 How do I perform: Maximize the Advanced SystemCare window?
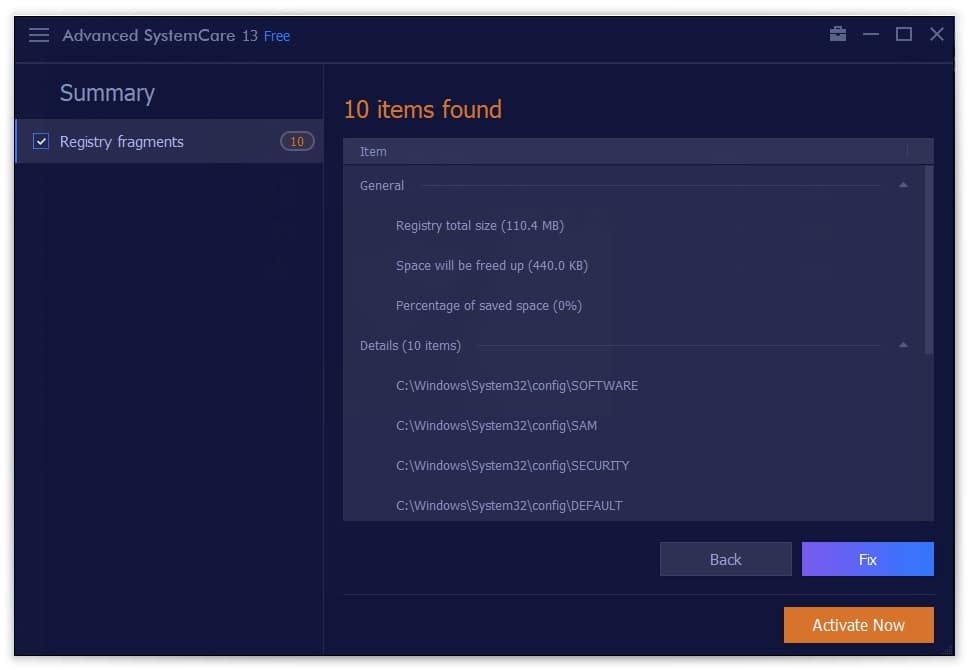[904, 35]
